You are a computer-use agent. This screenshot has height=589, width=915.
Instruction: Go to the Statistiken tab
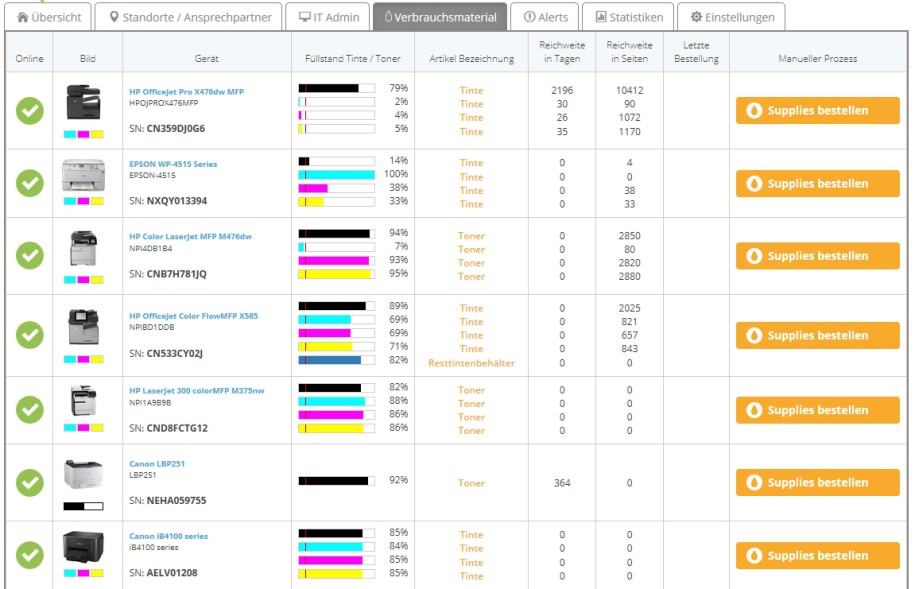tap(628, 17)
